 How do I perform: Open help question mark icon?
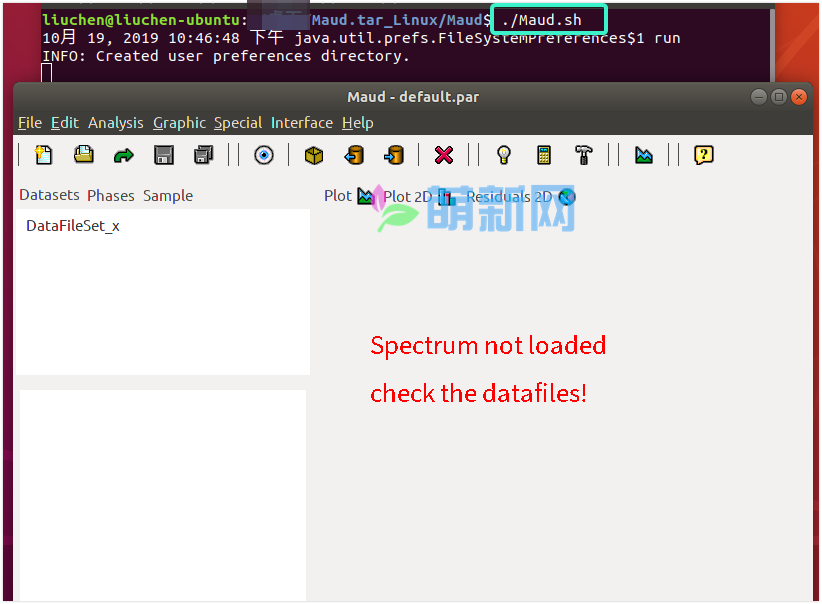tap(704, 155)
